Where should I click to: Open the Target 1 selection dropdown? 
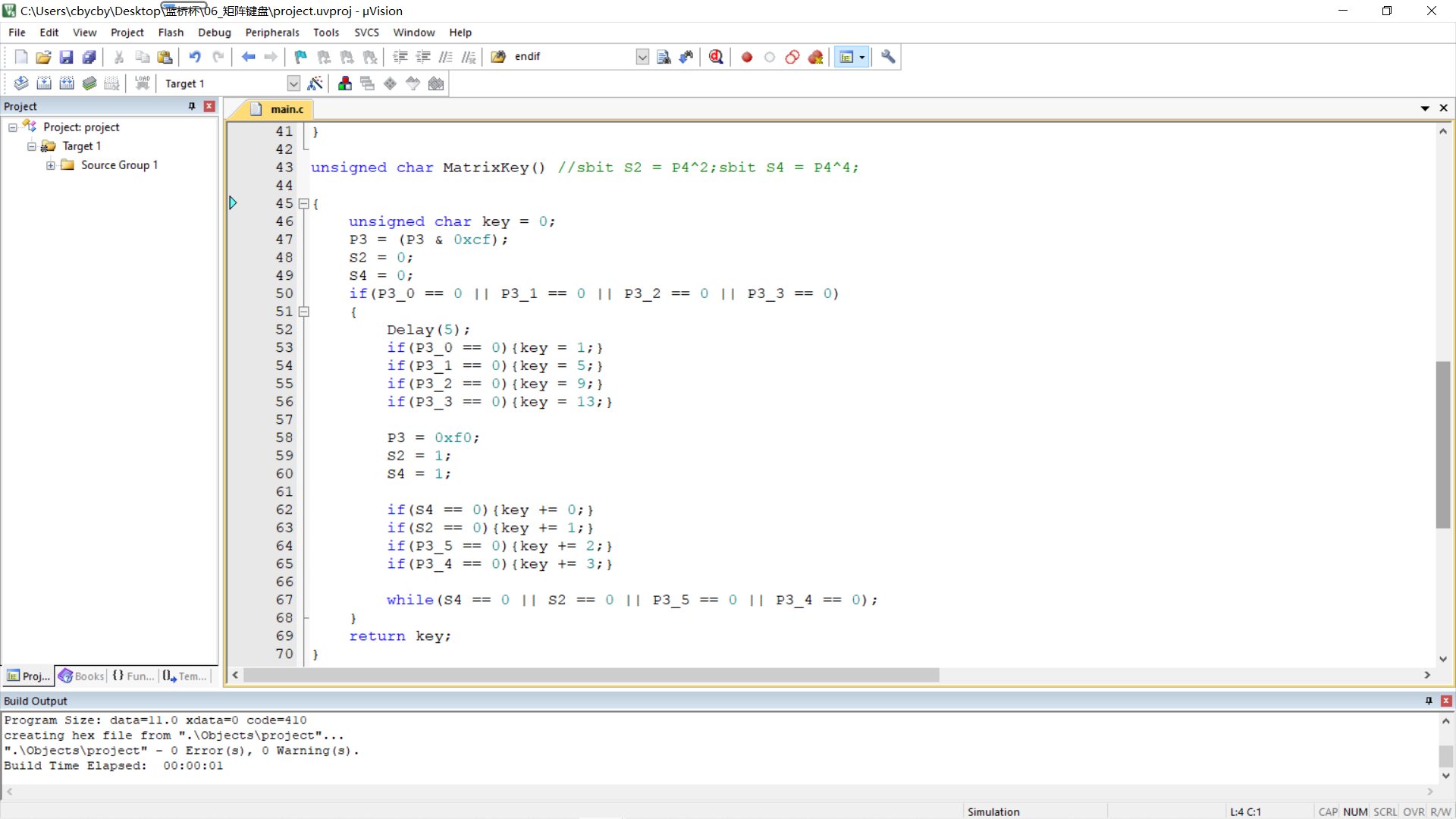(x=293, y=83)
